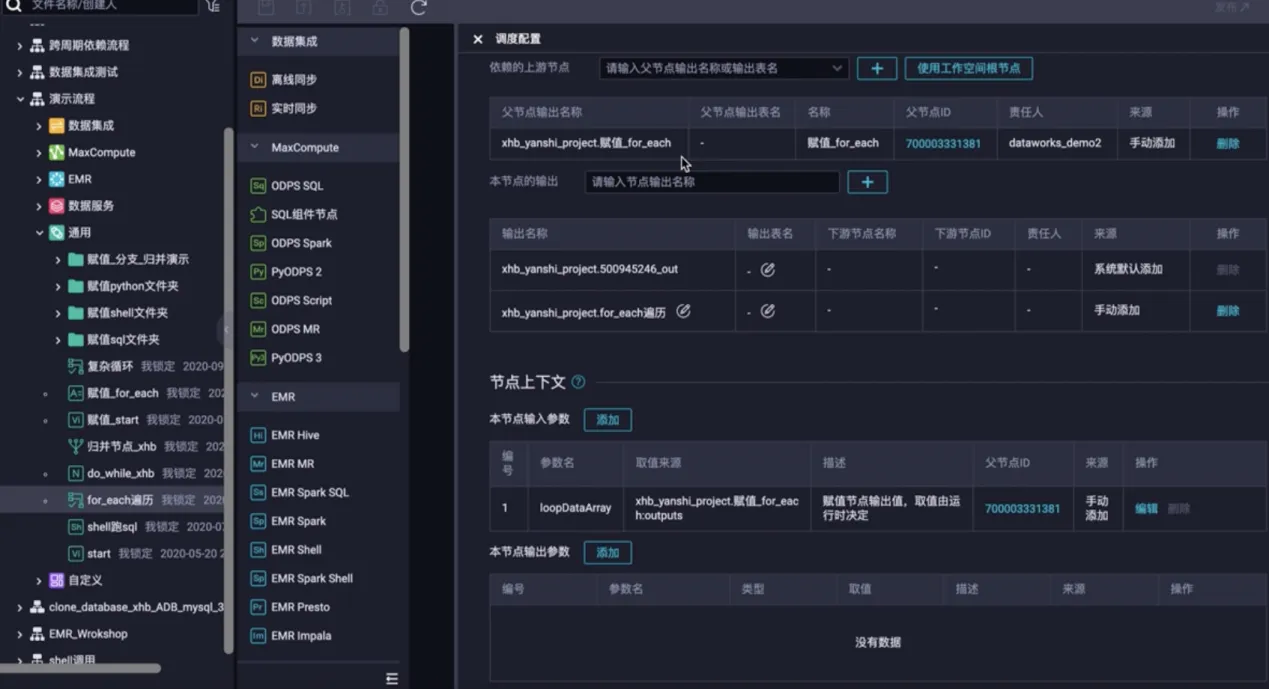
Task: Pick the EMR Spark node icon
Action: point(258,521)
